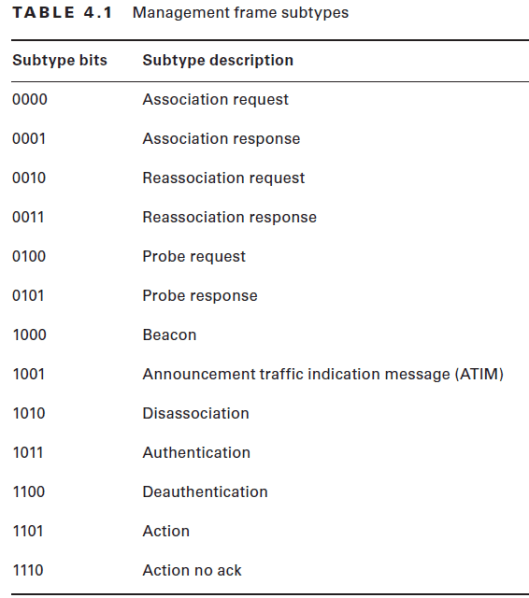Screen dimensions: 529x598
Task: Select the 'Reassociation response' description
Action: tap(230, 217)
